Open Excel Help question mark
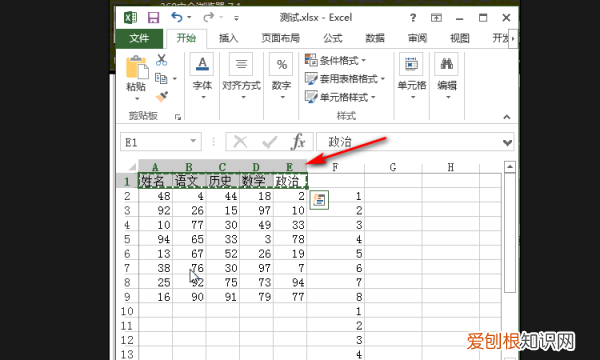Image resolution: width=600 pixels, height=360 pixels. click(412, 18)
